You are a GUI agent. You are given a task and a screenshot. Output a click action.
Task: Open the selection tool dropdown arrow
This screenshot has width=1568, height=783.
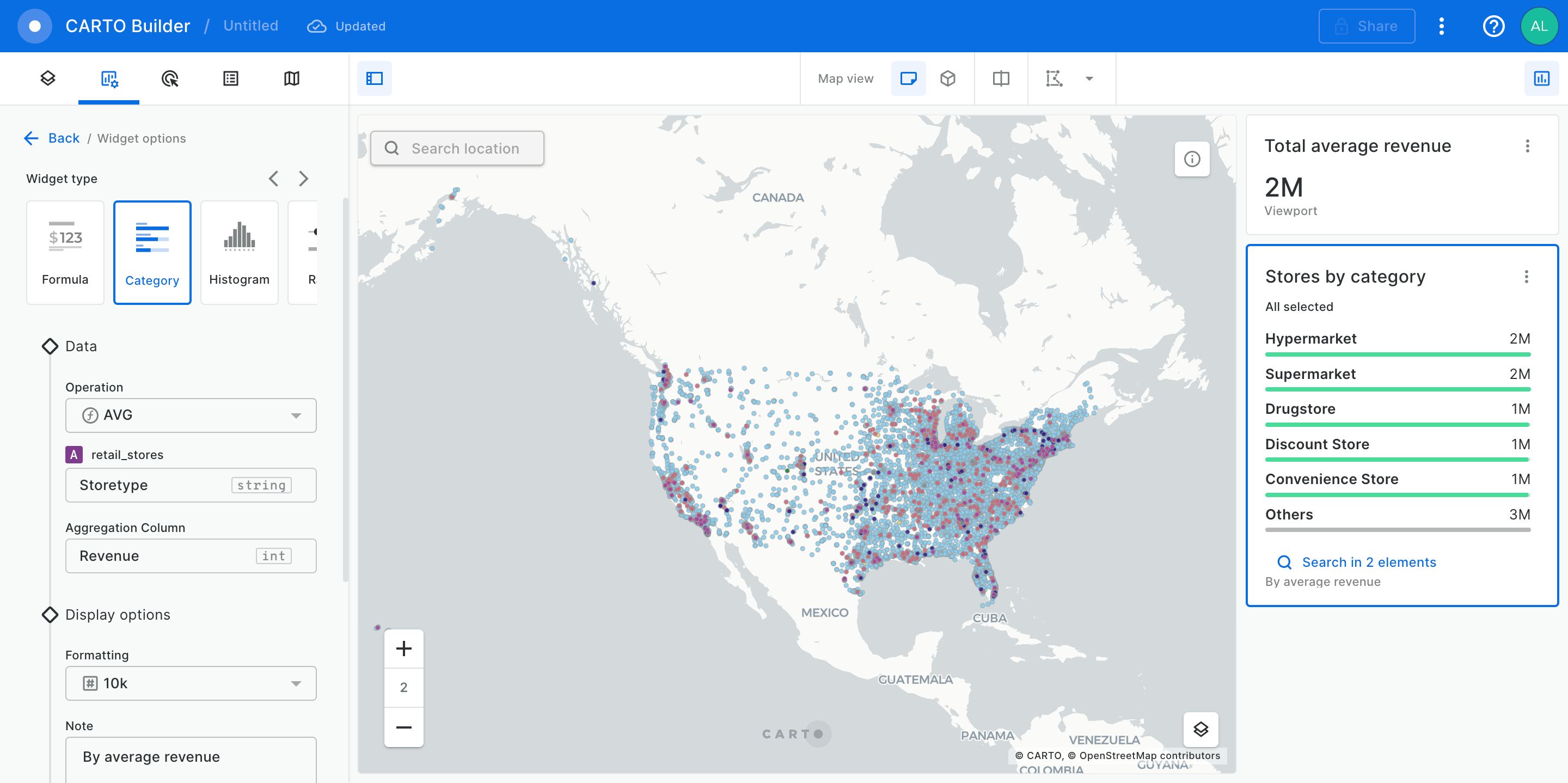1089,78
